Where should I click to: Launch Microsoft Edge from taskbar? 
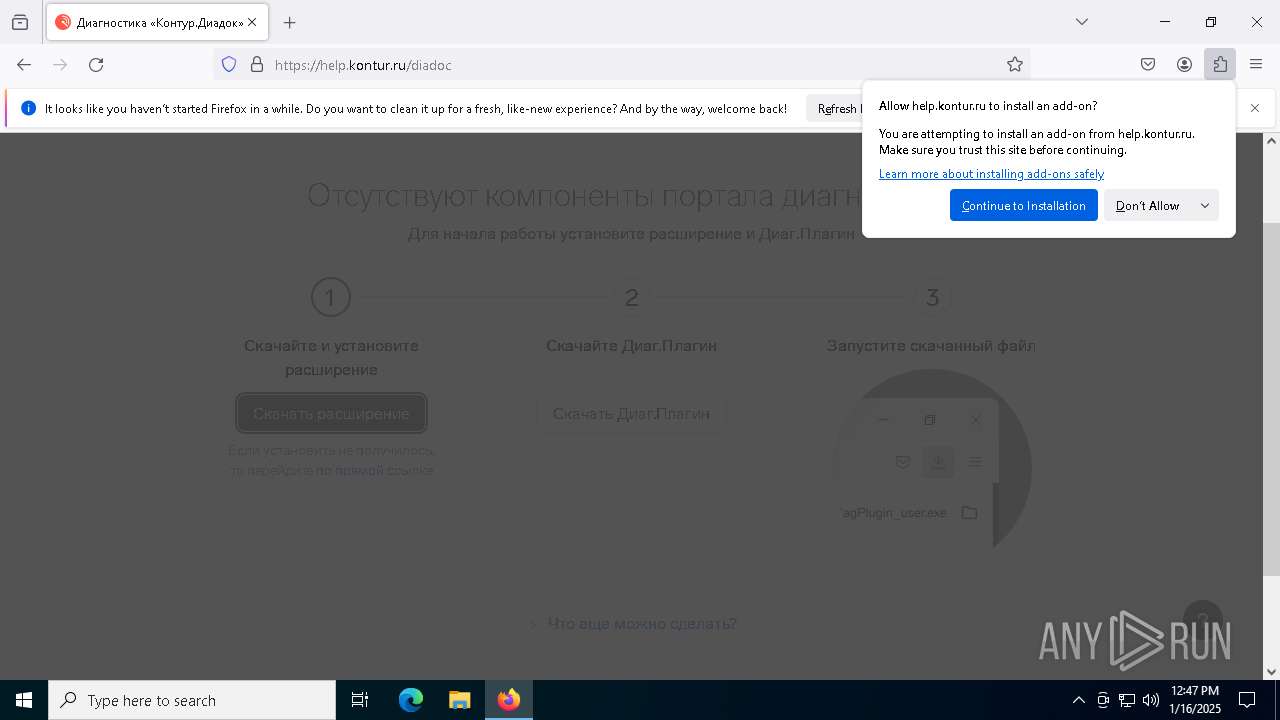coord(411,700)
